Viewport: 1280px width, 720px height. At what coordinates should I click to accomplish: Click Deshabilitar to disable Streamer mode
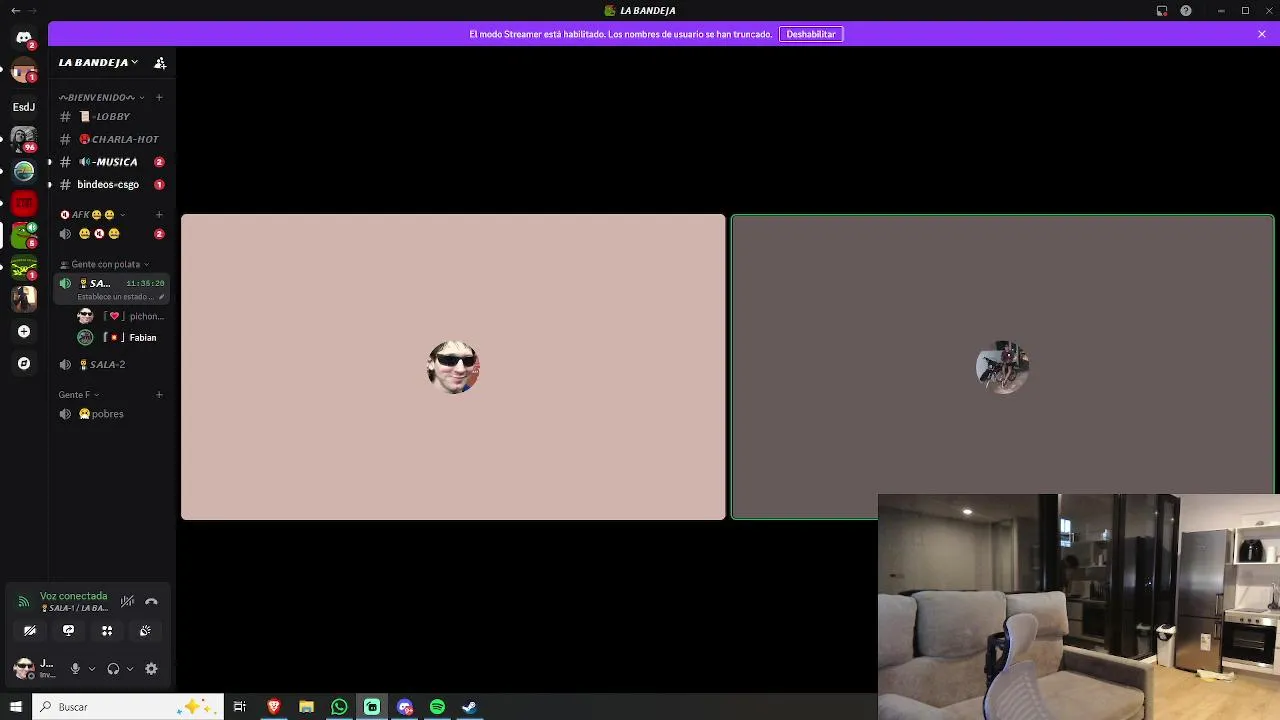click(811, 34)
